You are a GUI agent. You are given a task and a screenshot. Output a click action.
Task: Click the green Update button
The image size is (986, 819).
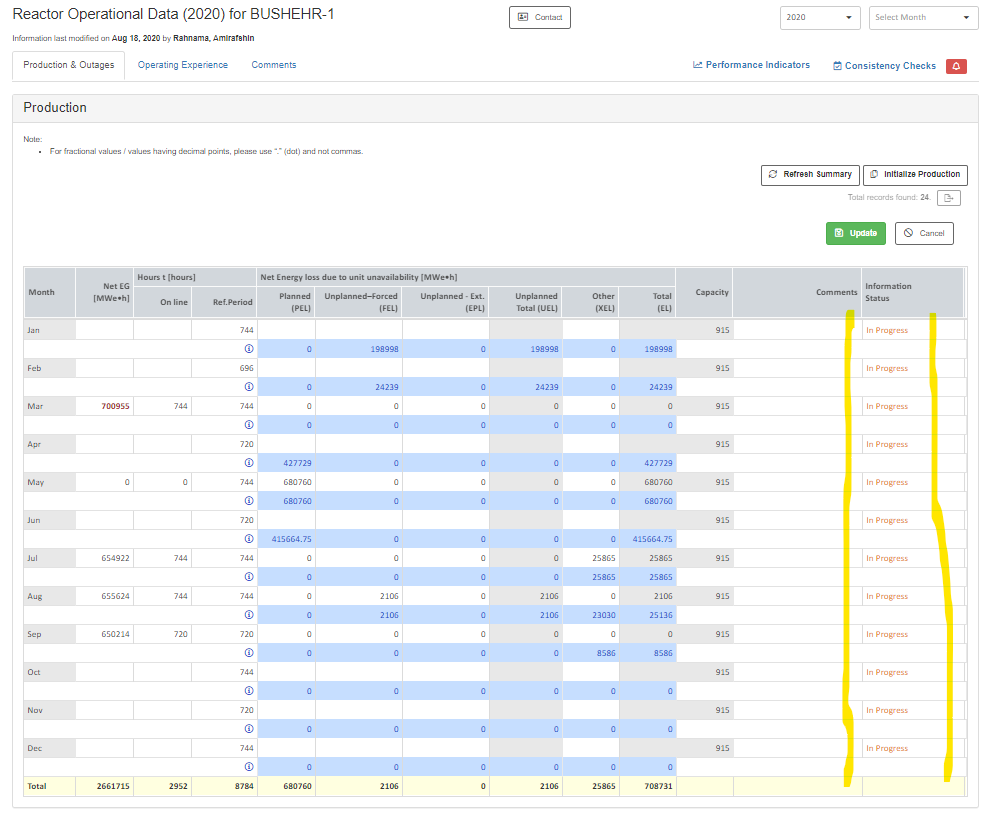[855, 233]
